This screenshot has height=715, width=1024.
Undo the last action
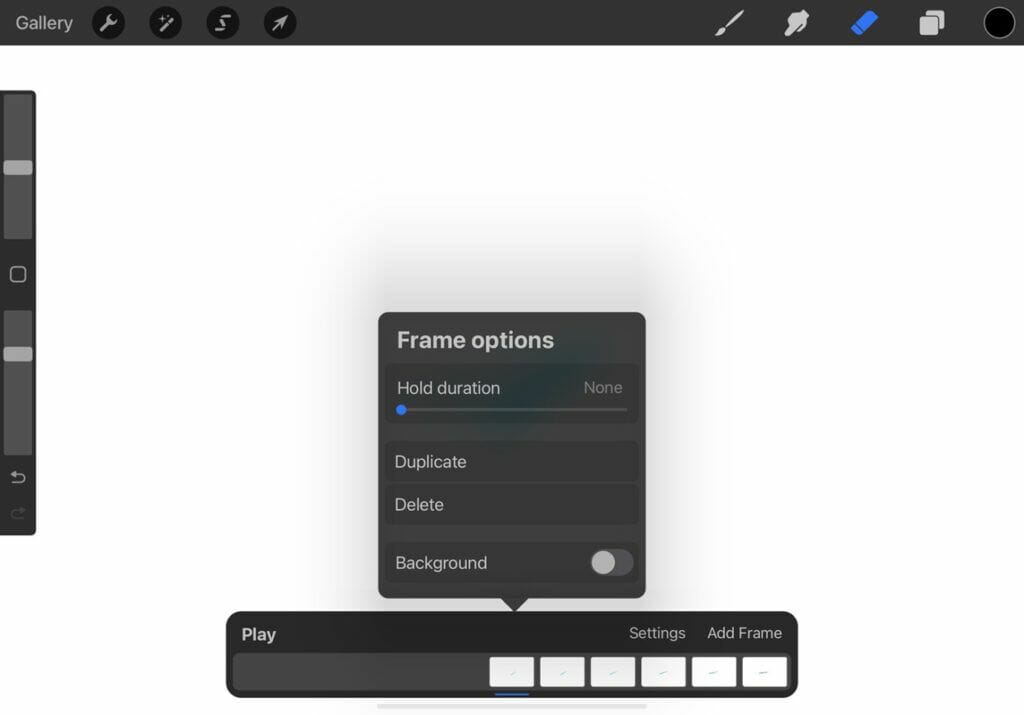click(18, 477)
